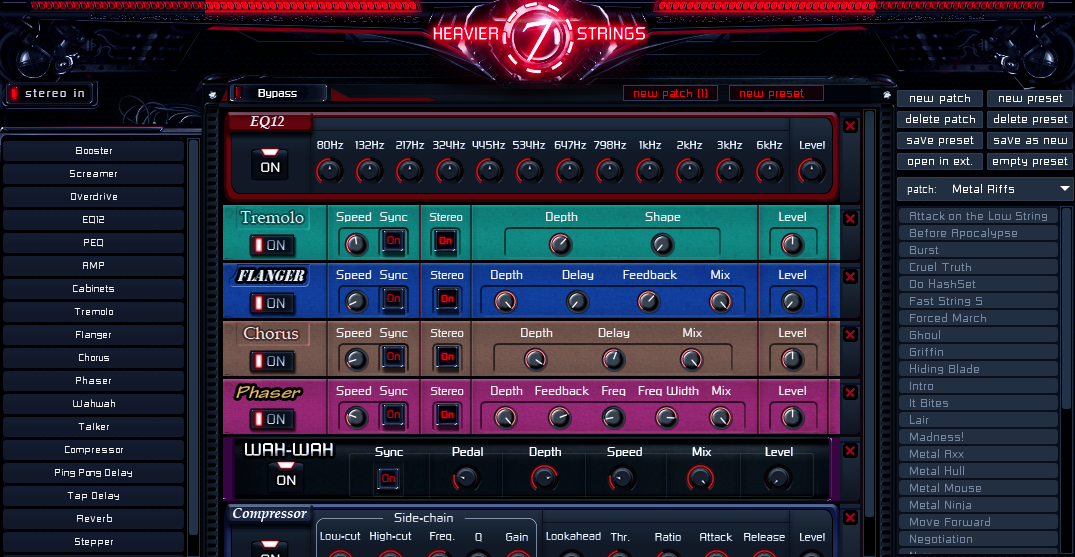Image resolution: width=1075 pixels, height=557 pixels.
Task: Remove the Flanger effect with its X
Action: coord(850,276)
